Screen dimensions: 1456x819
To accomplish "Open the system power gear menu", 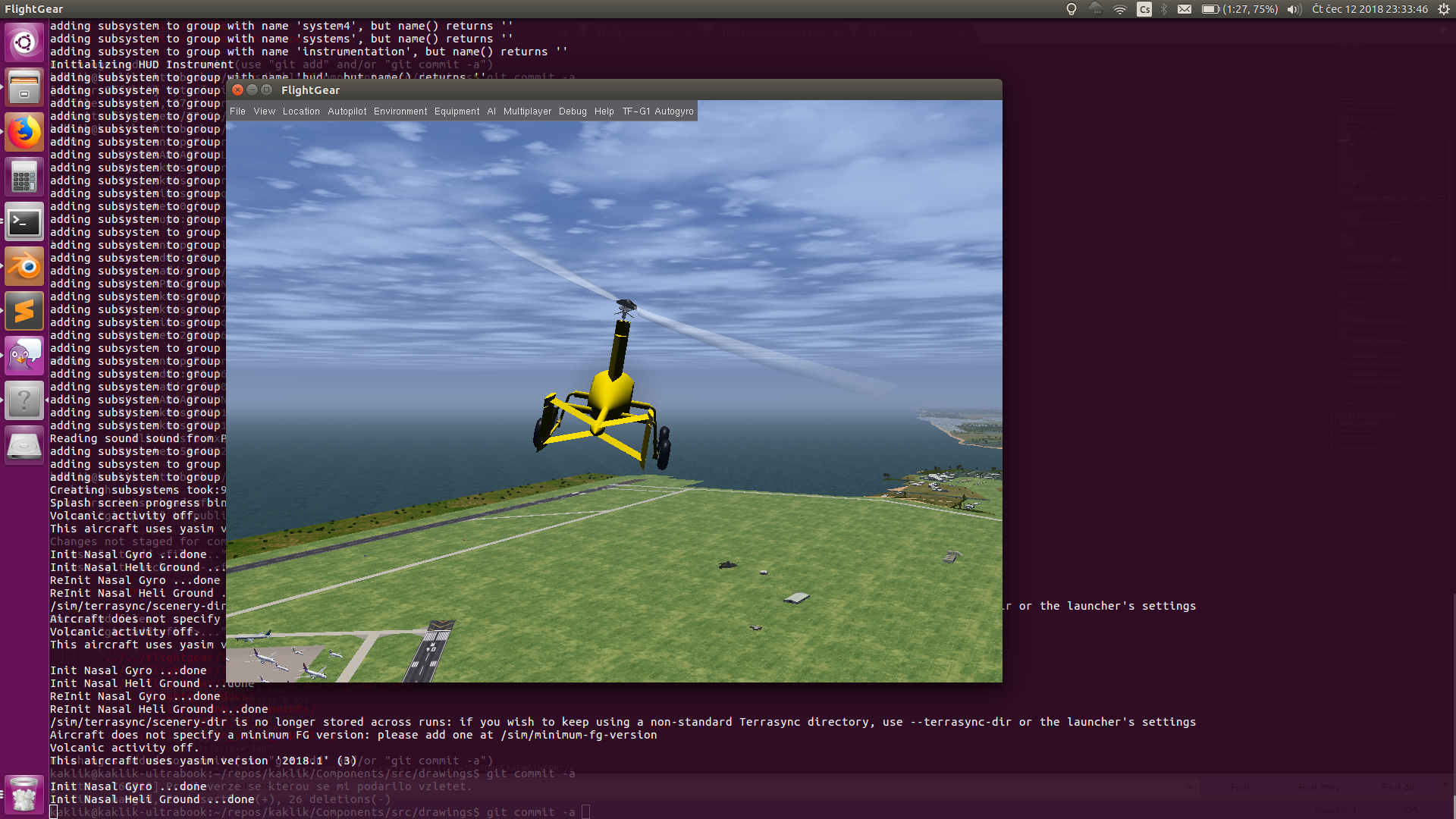I will click(x=1444, y=9).
